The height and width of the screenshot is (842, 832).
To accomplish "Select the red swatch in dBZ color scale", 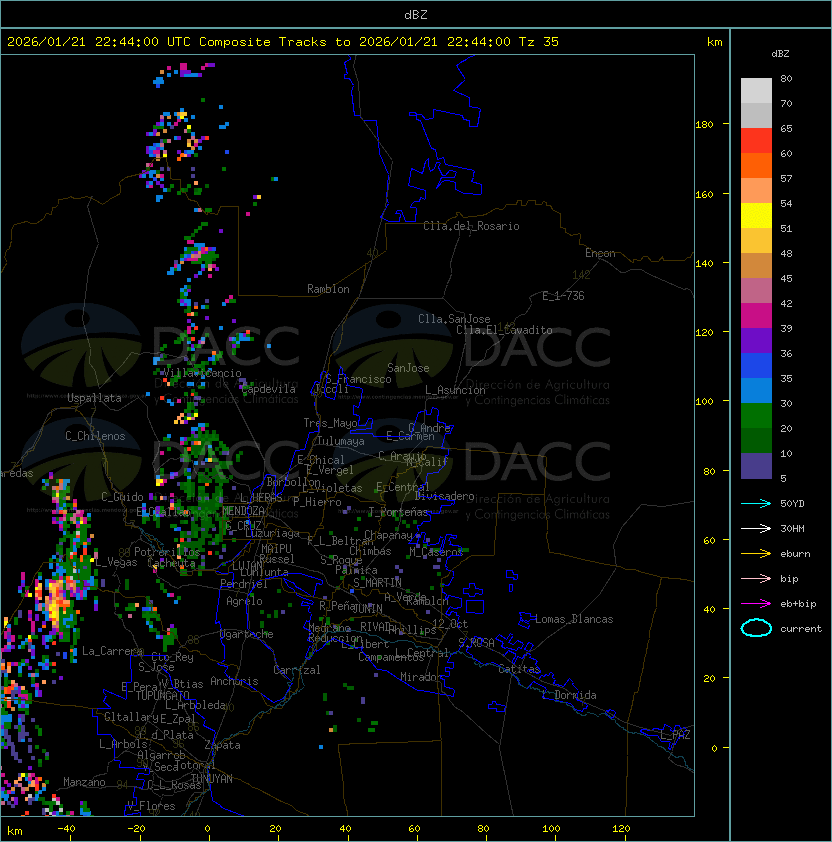I will 756,141.
